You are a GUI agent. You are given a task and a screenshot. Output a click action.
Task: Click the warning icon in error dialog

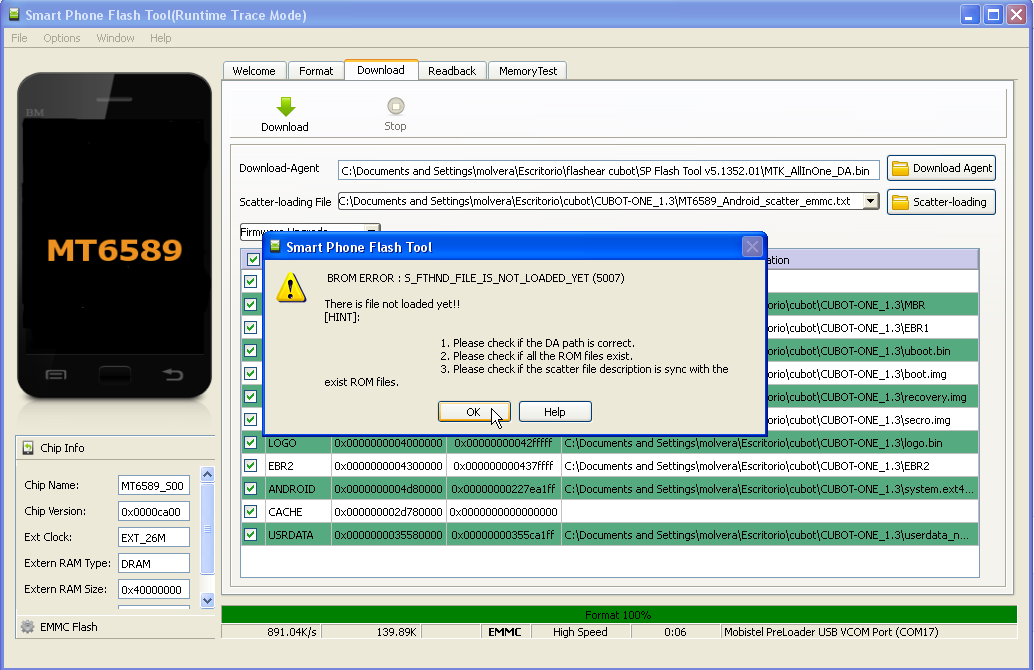[292, 288]
